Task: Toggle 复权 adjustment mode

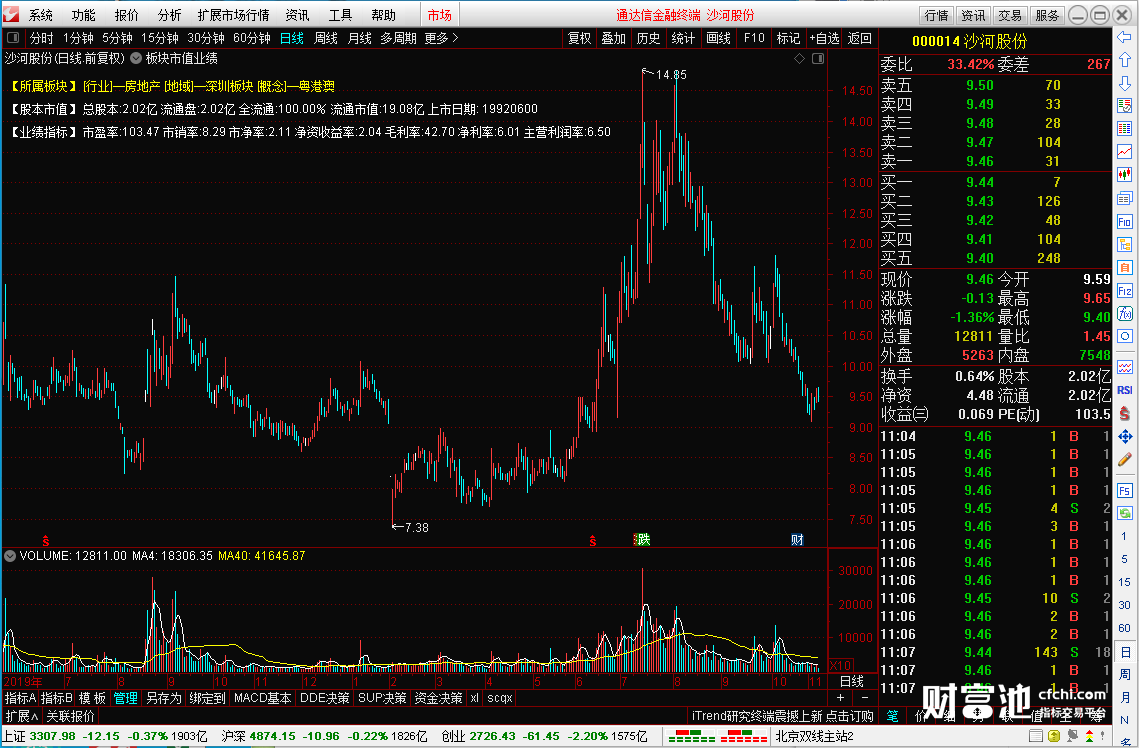Action: click(579, 38)
